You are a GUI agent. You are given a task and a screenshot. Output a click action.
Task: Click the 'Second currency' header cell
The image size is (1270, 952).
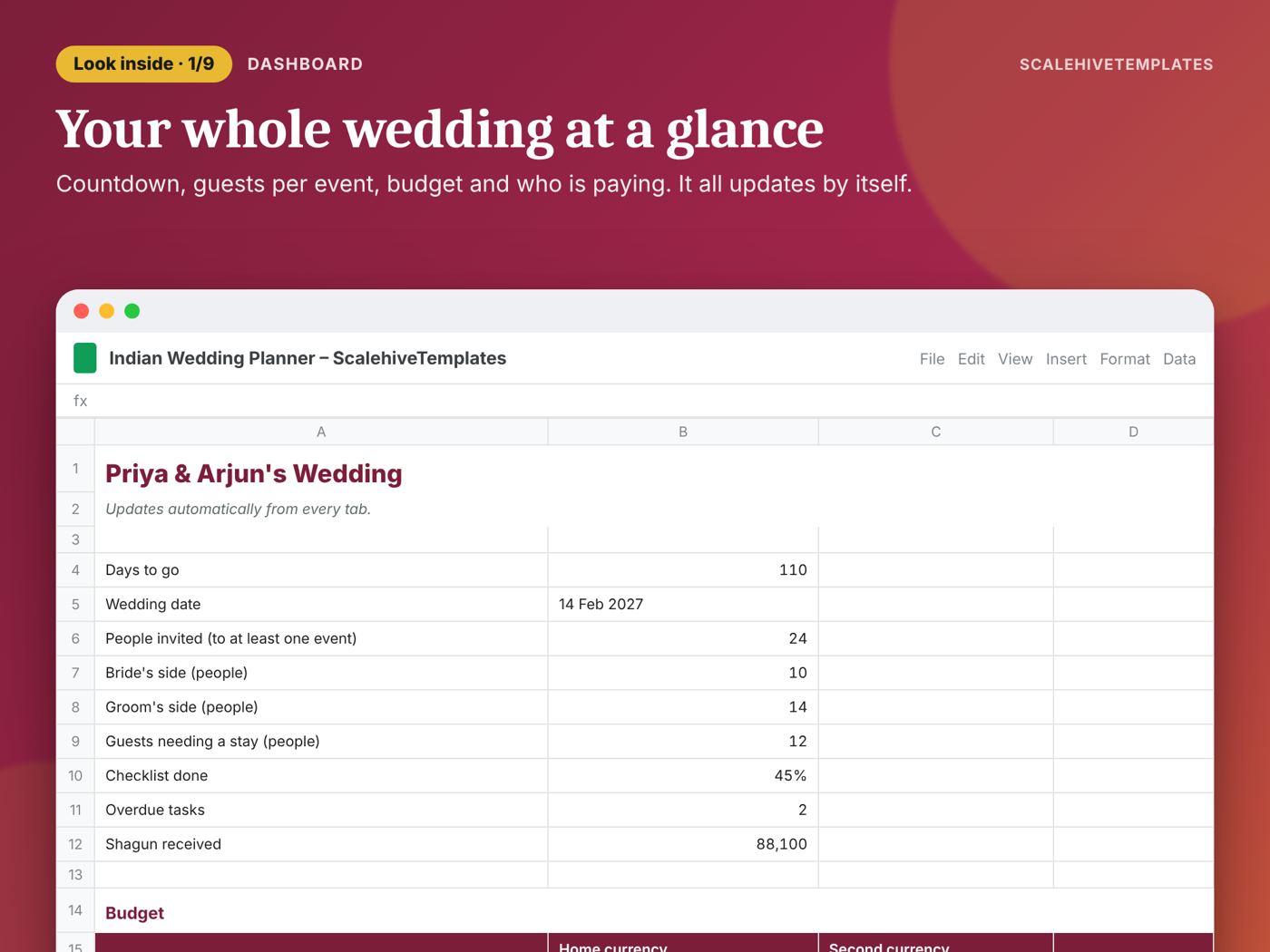point(935,943)
